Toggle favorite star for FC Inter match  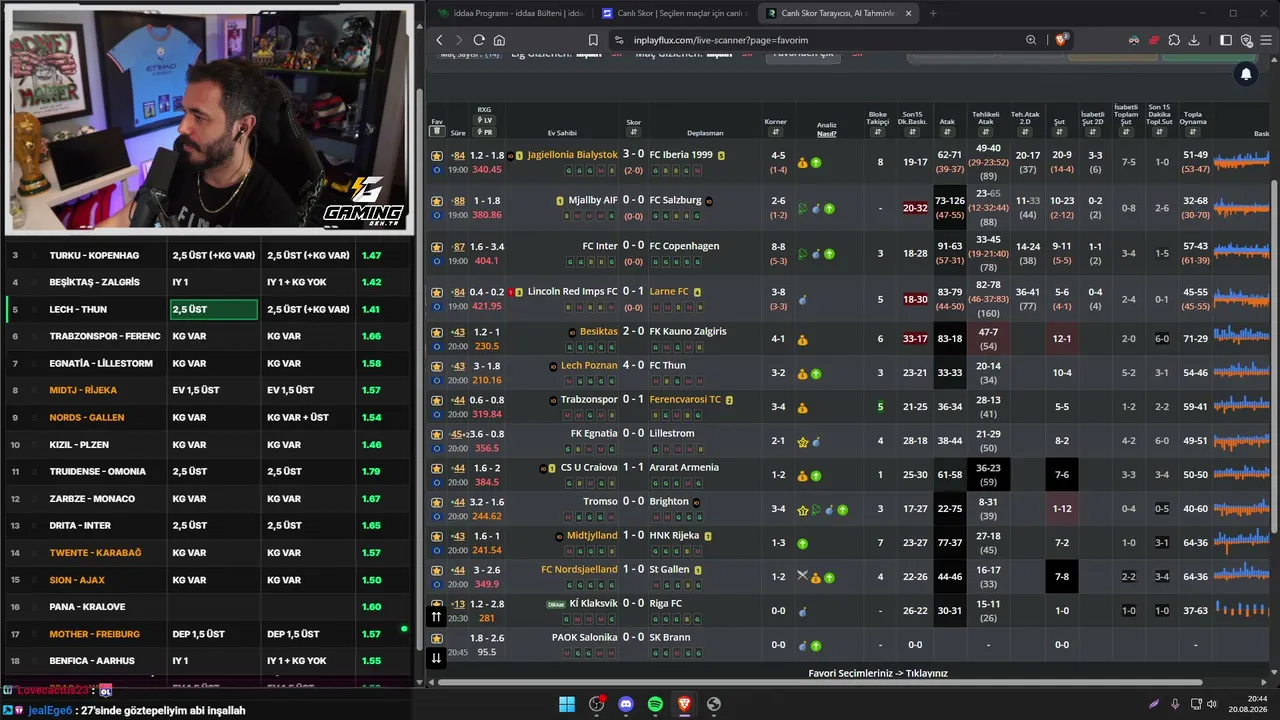437,247
